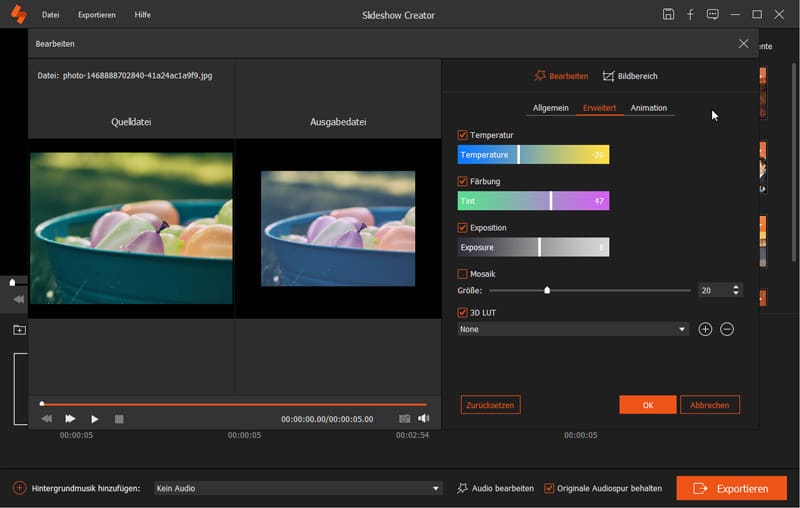Switch to the Allgemein tab

pyautogui.click(x=551, y=108)
